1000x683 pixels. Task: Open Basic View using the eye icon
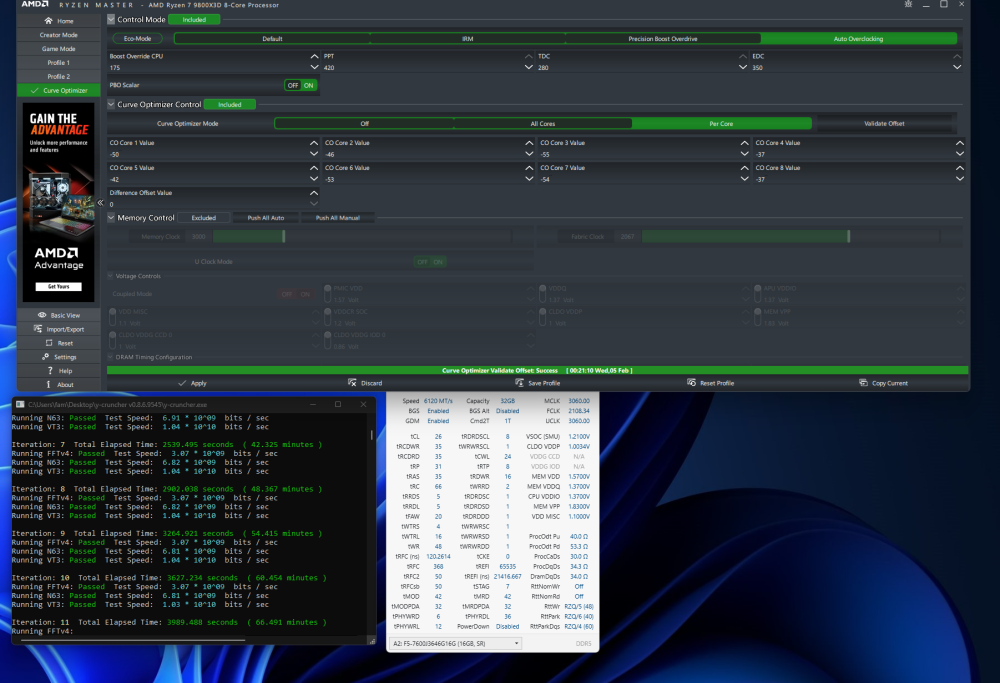point(42,315)
